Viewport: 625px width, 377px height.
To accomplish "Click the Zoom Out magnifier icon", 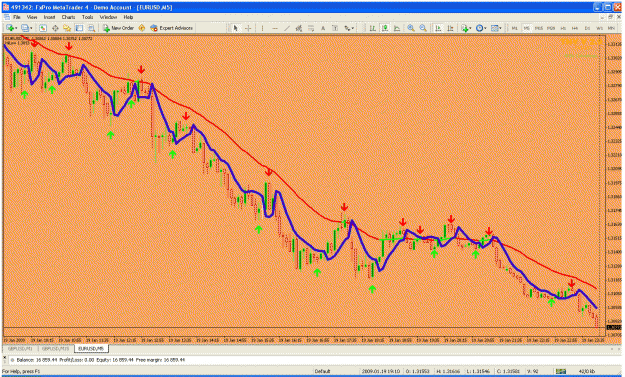I will click(423, 28).
